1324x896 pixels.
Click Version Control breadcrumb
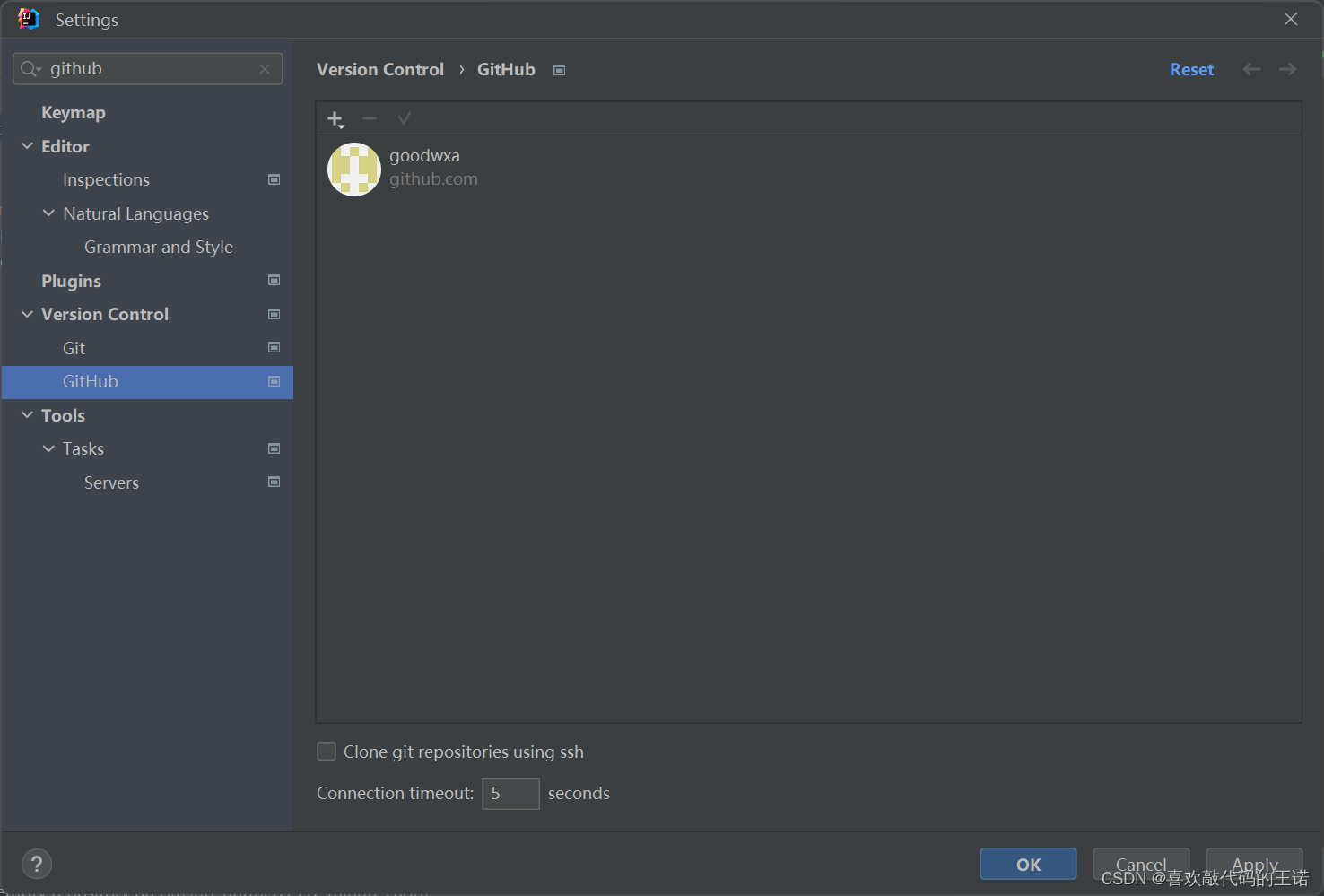point(380,69)
